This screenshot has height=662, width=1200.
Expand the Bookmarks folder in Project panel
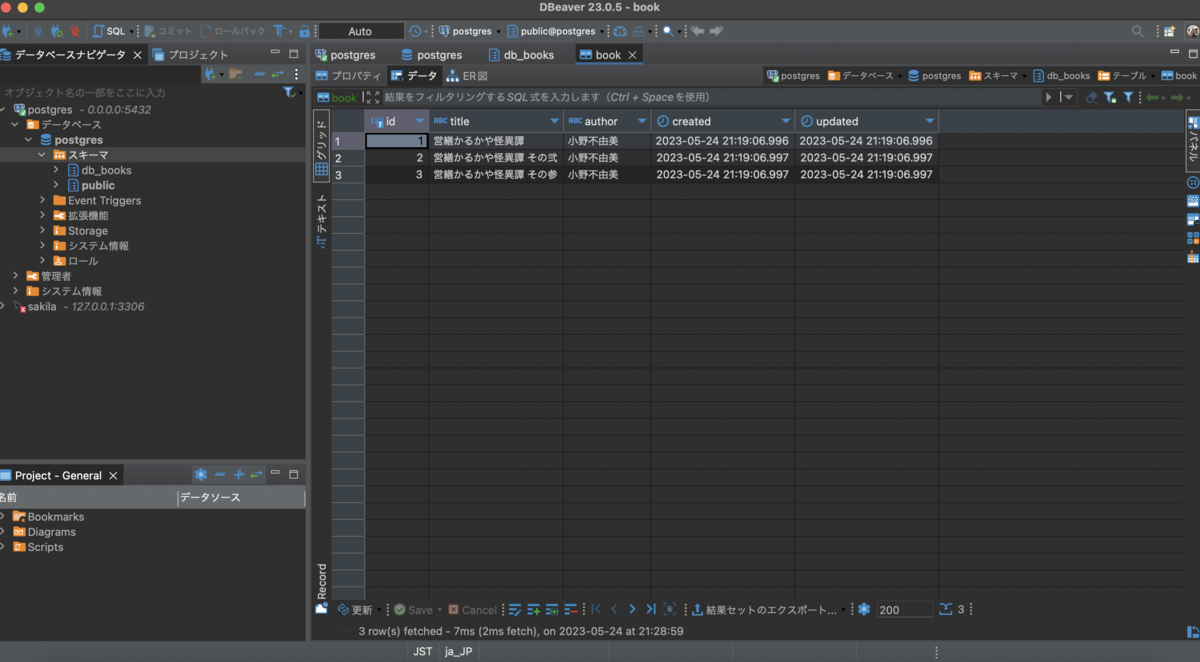click(x=3, y=516)
